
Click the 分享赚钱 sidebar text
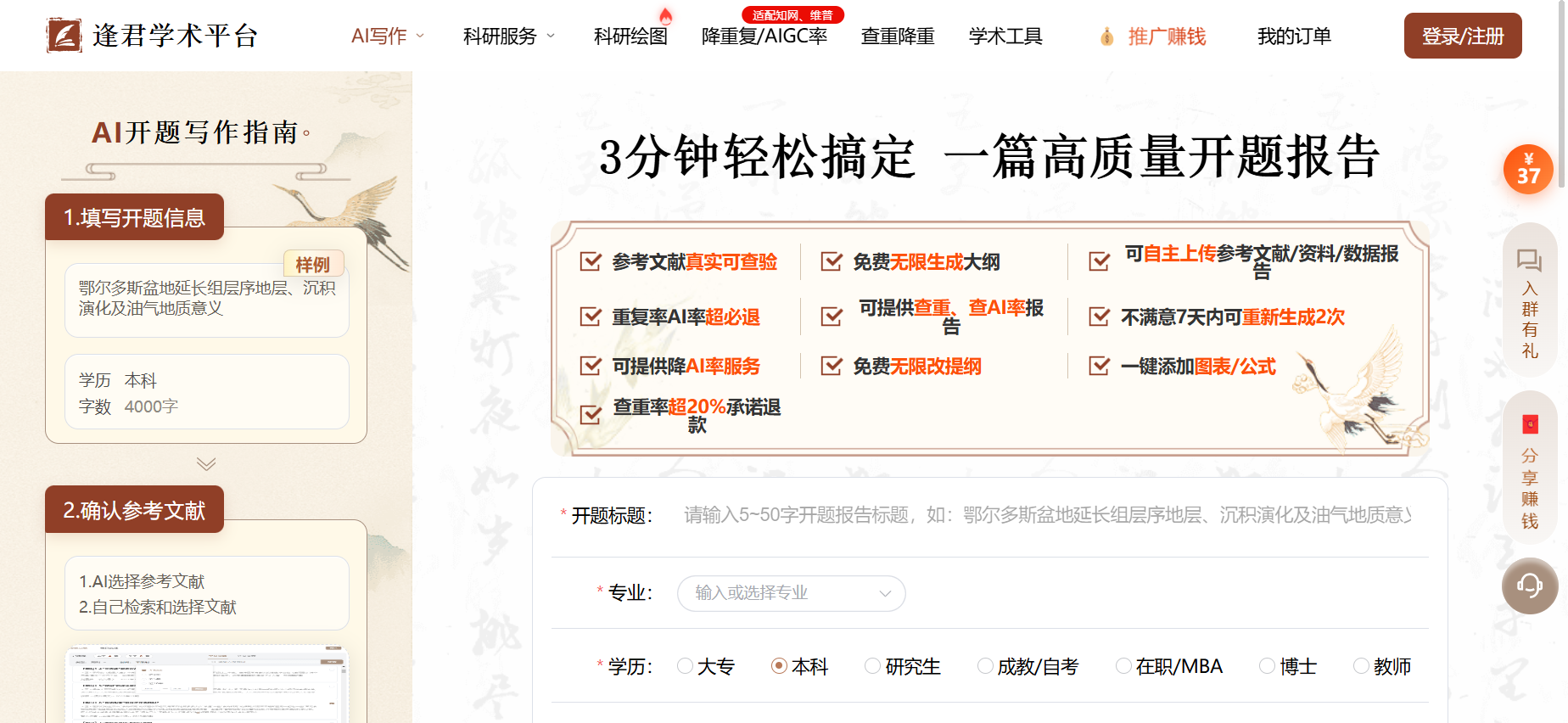[1530, 488]
